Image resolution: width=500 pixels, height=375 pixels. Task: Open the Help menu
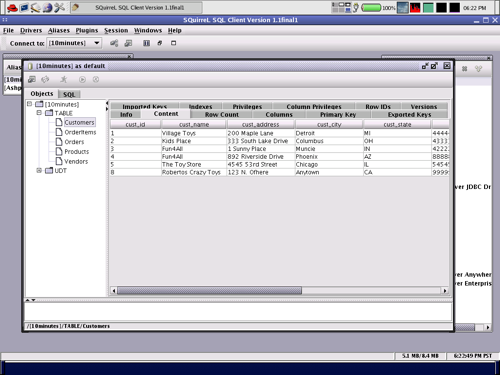174,30
